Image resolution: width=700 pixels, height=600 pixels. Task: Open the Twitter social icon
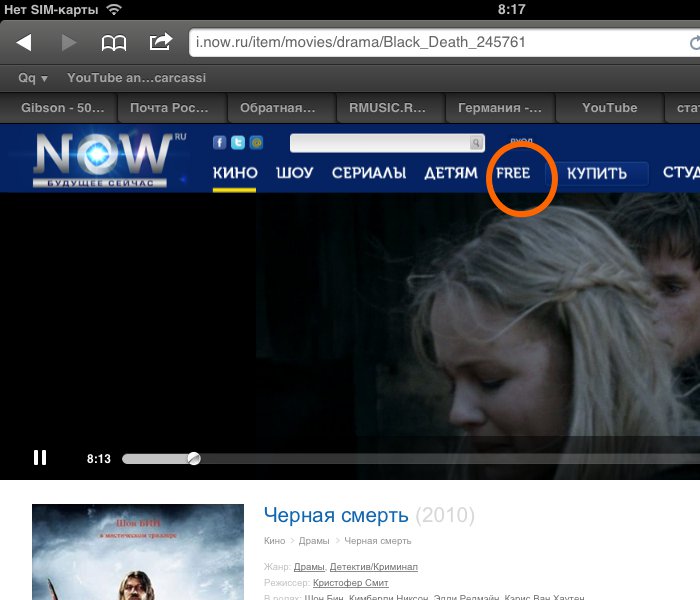(x=238, y=142)
